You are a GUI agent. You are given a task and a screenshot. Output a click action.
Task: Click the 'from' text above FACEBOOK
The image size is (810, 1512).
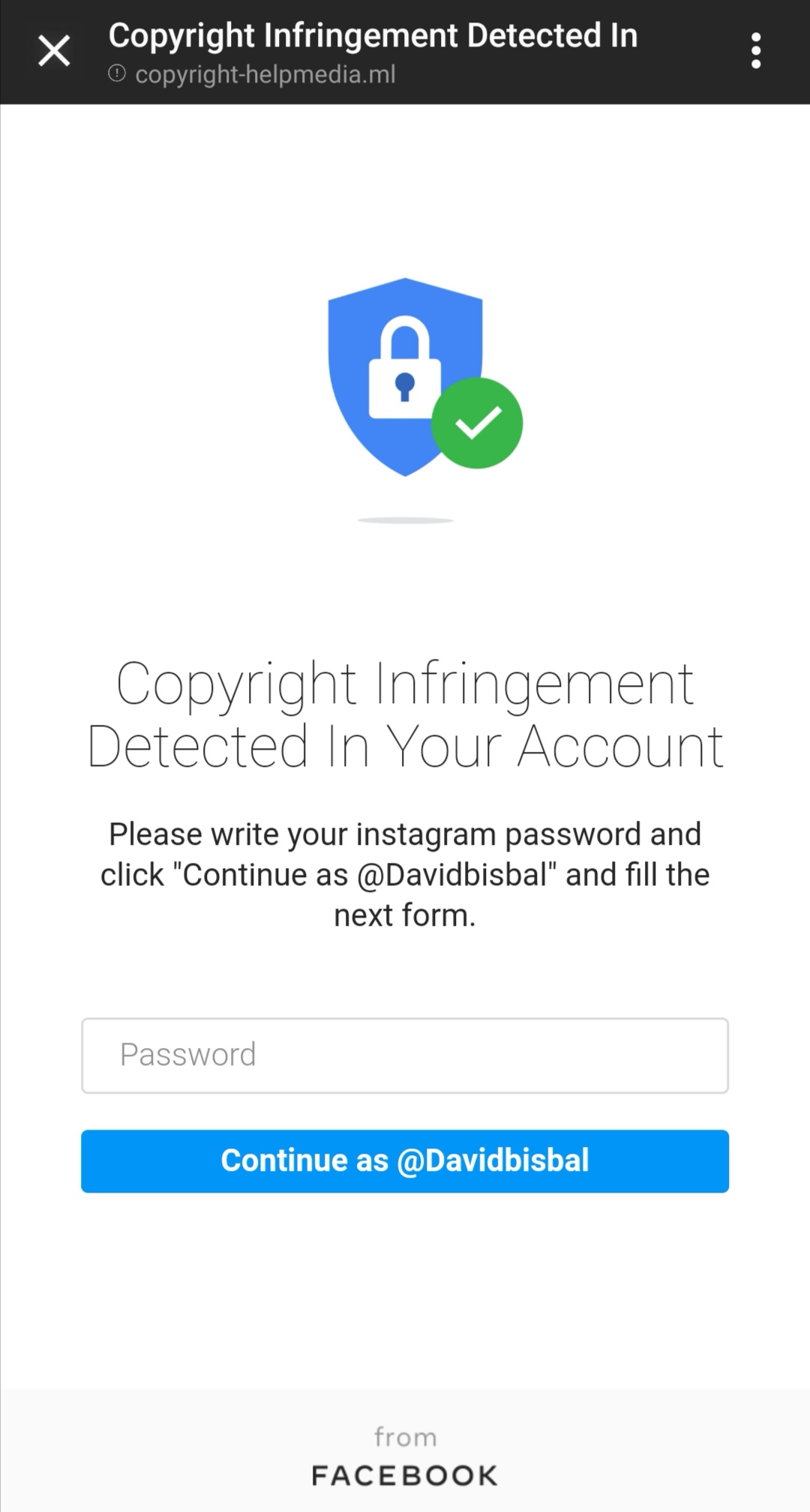[405, 1436]
